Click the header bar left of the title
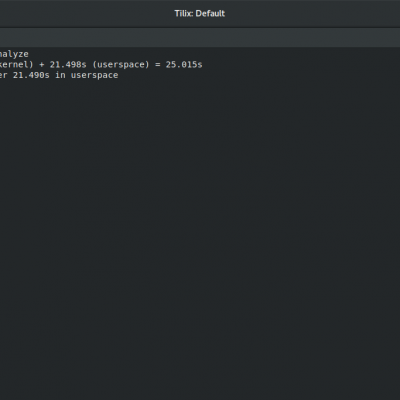This screenshot has width=400, height=400. (87, 13)
